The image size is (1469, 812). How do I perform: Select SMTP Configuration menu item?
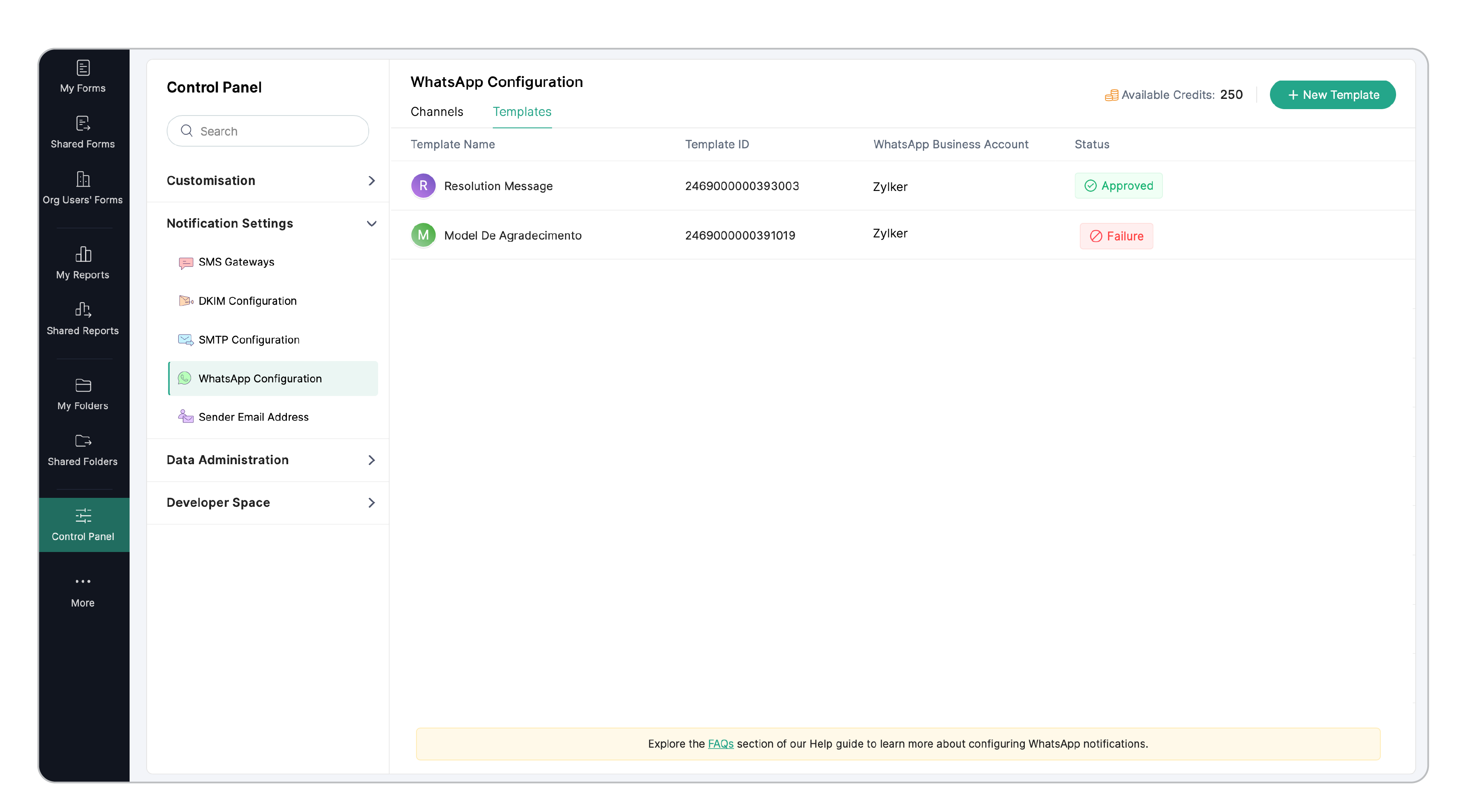[x=249, y=340]
